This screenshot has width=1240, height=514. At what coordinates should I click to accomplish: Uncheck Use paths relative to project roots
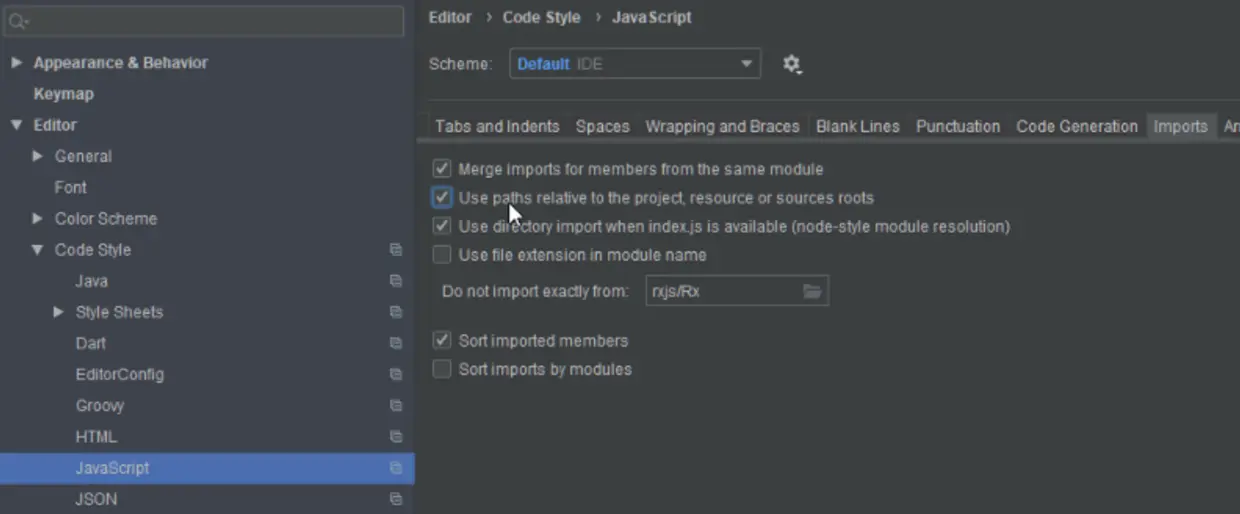(442, 197)
